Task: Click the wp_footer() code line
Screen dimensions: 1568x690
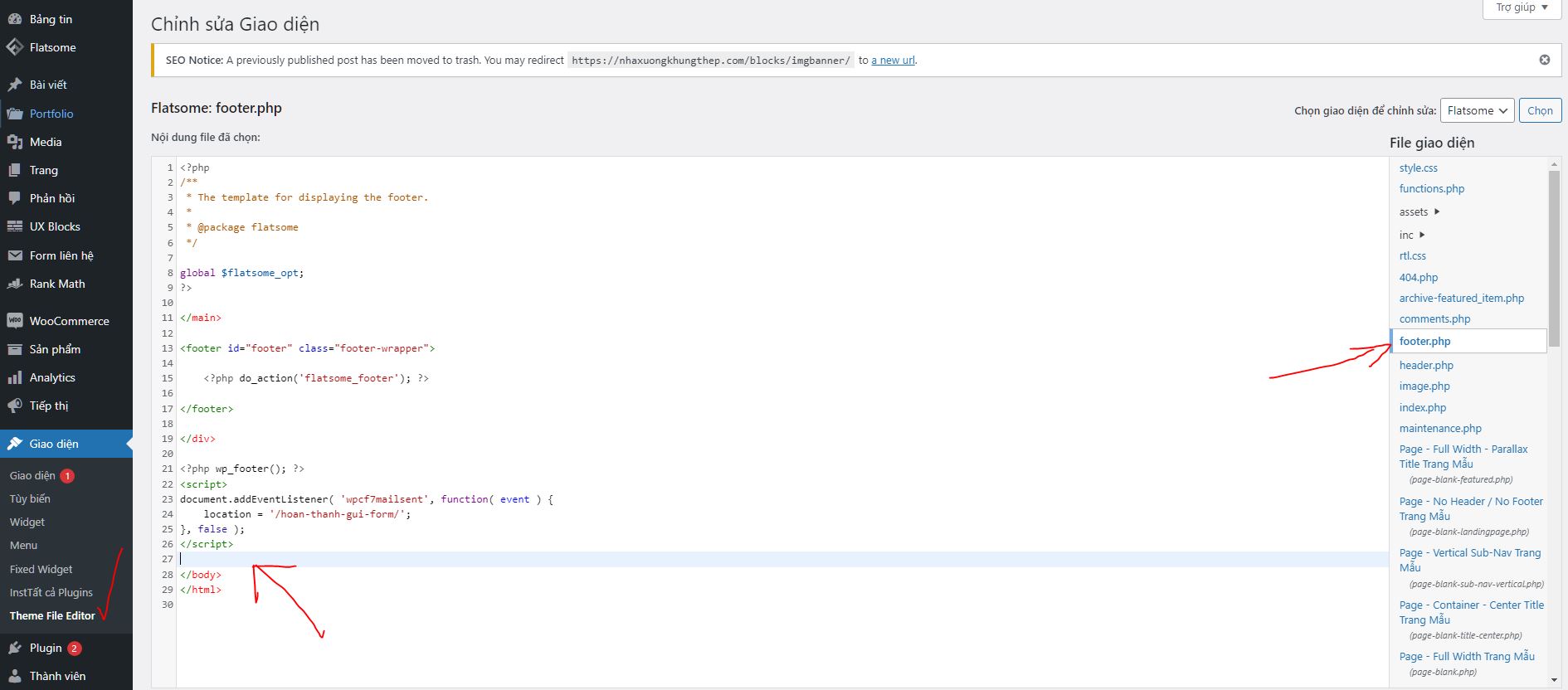Action: pyautogui.click(x=242, y=469)
